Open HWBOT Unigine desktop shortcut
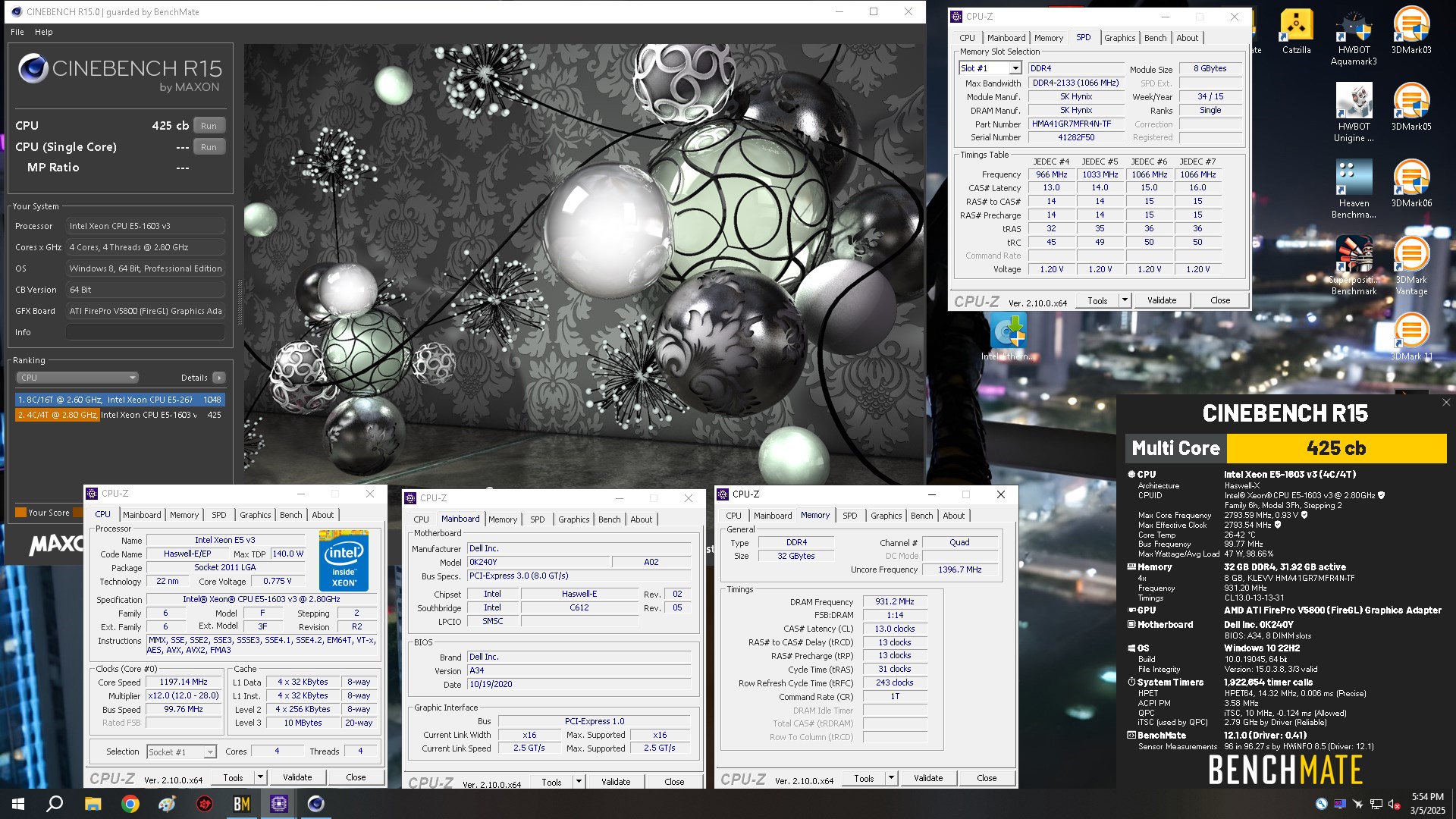The image size is (1456, 819). click(x=1354, y=114)
